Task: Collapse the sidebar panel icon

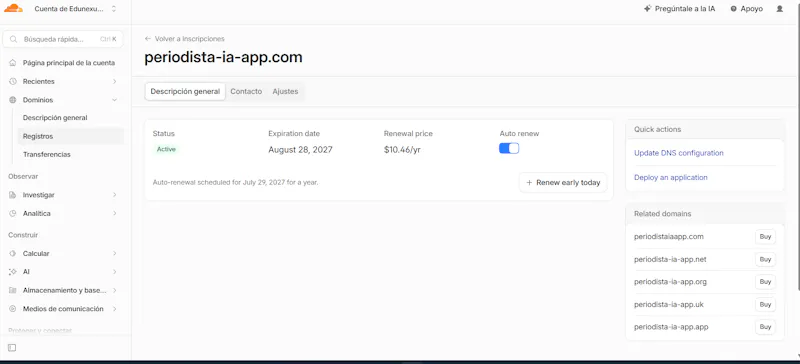Action: 12,348
